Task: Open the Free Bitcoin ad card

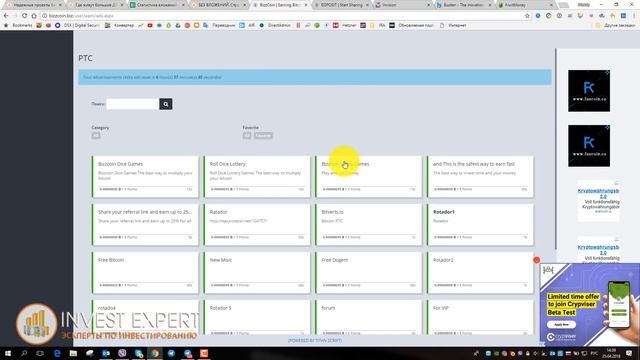Action: point(145,272)
